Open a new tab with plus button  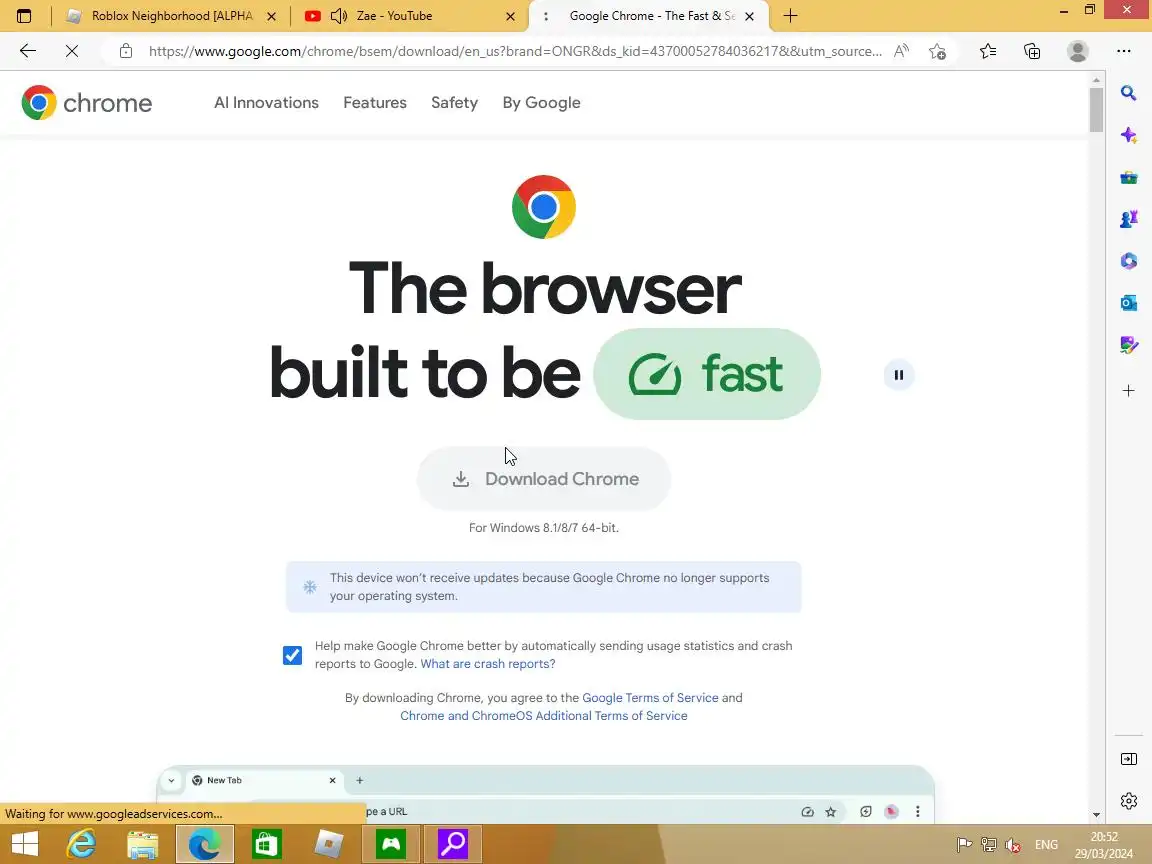pyautogui.click(x=791, y=15)
